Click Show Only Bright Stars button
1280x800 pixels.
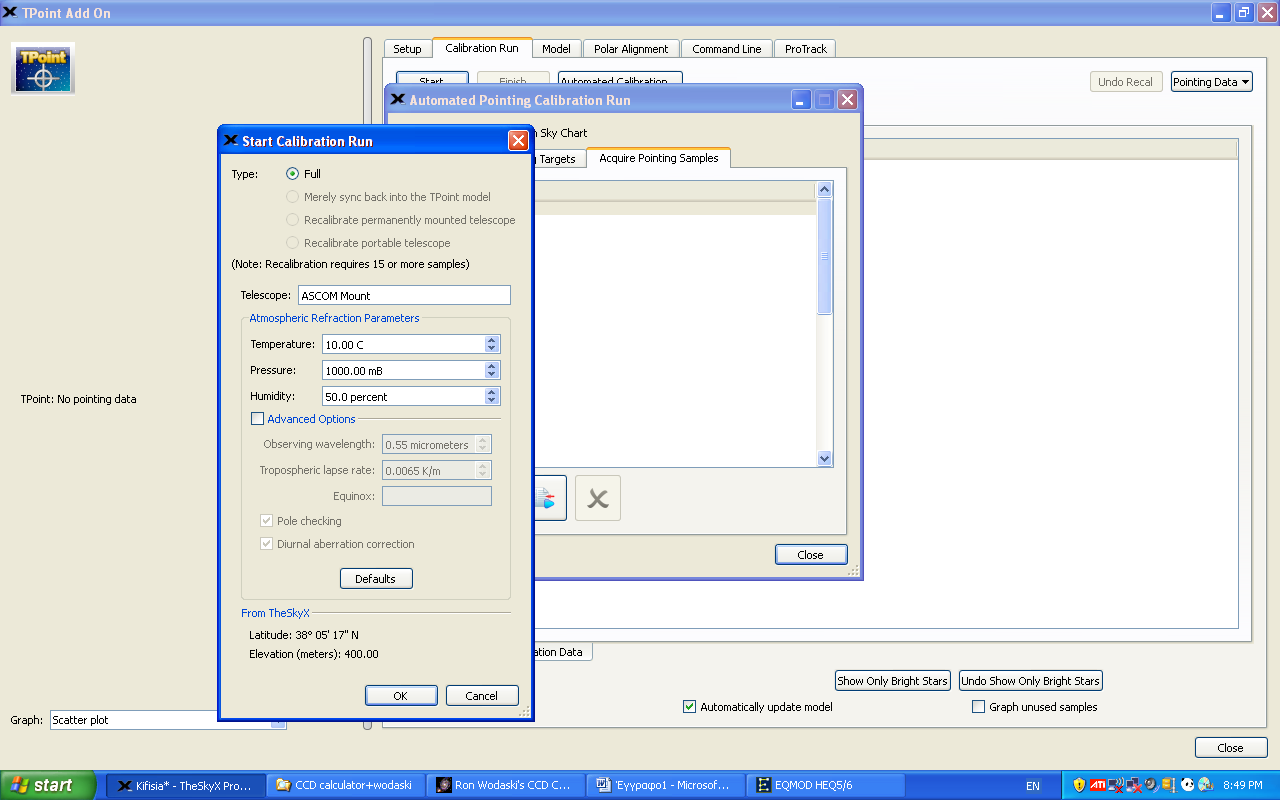892,681
